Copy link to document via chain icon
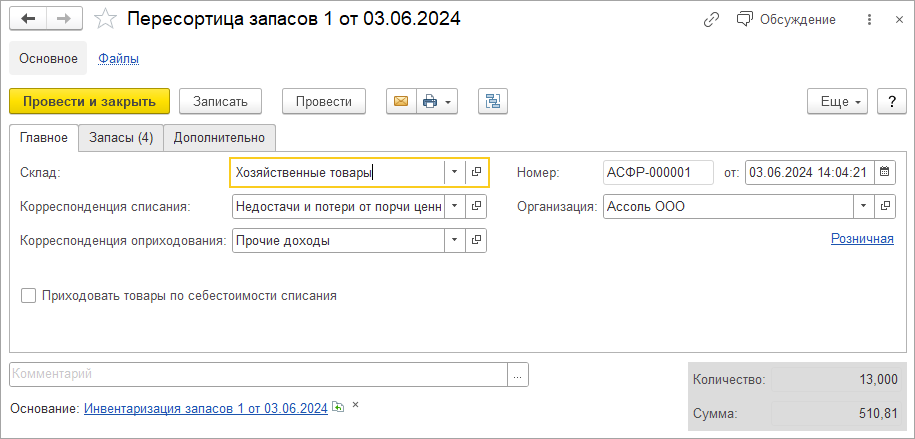The height and width of the screenshot is (439, 915). 712,19
